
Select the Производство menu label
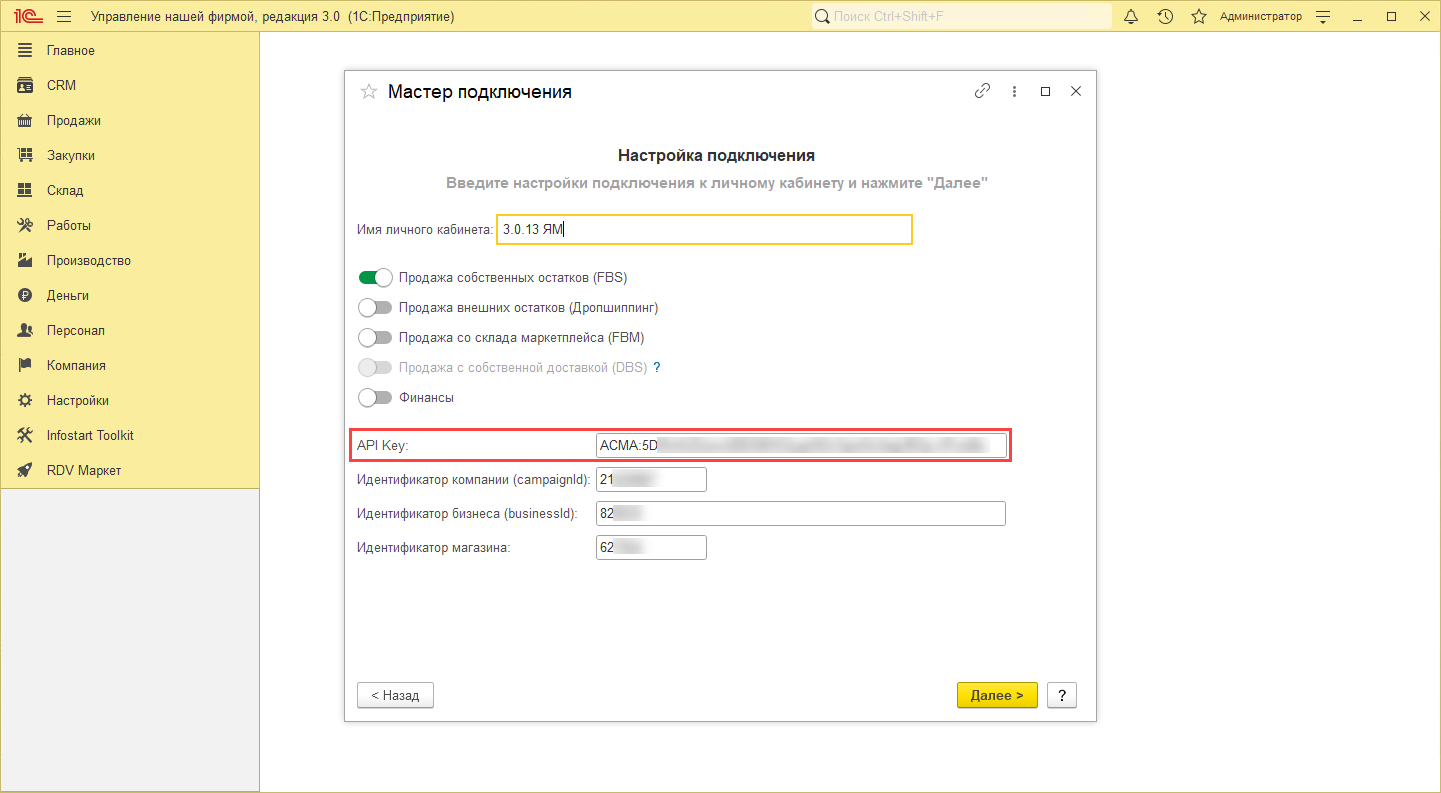point(89,260)
